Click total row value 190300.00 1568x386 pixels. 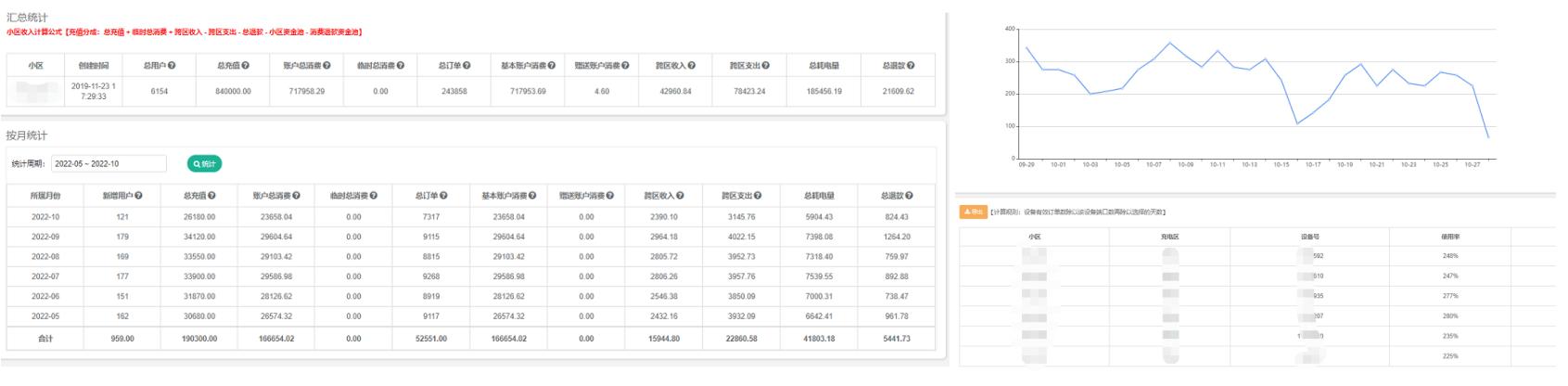199,339
